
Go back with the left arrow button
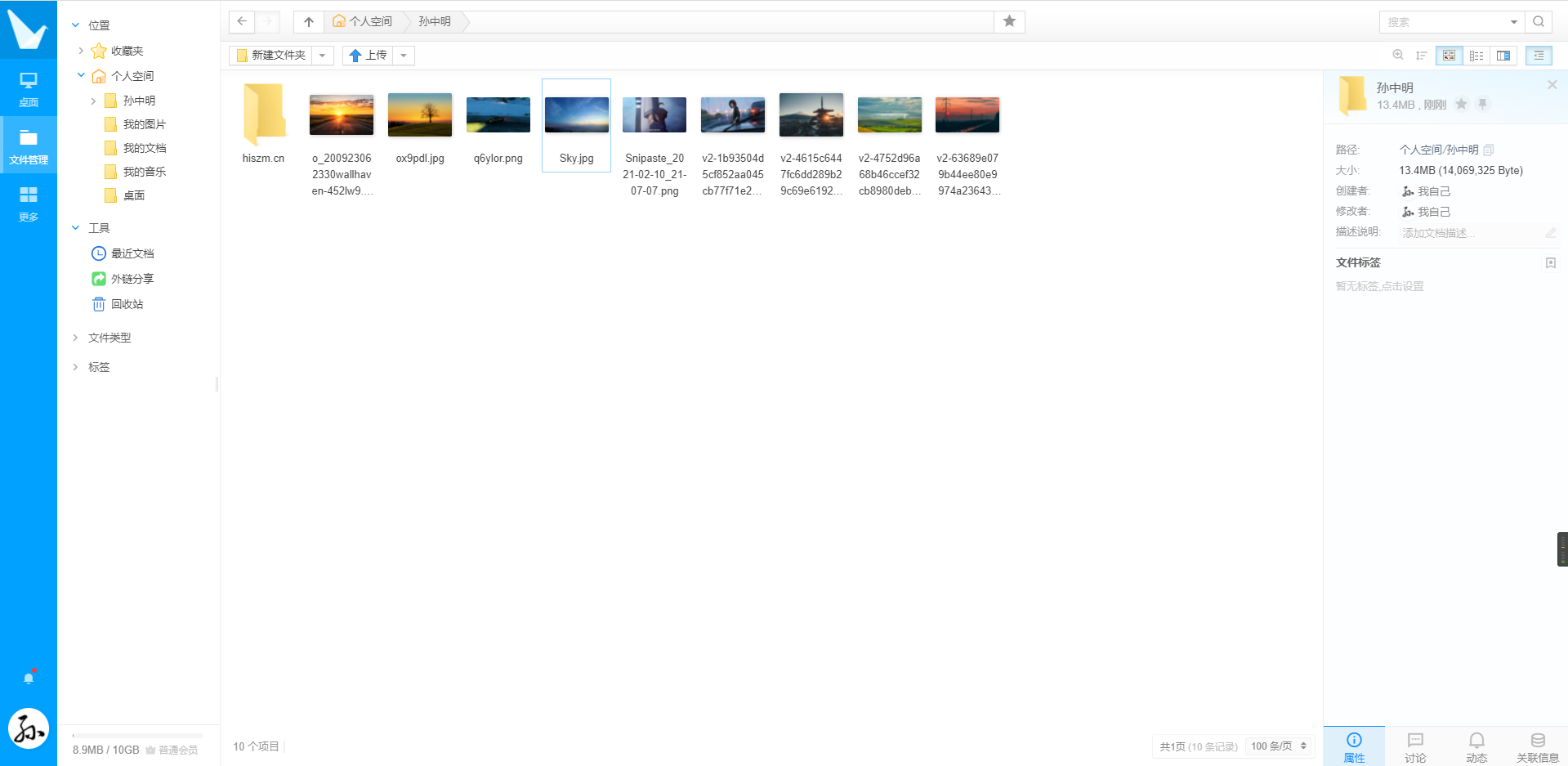(242, 21)
